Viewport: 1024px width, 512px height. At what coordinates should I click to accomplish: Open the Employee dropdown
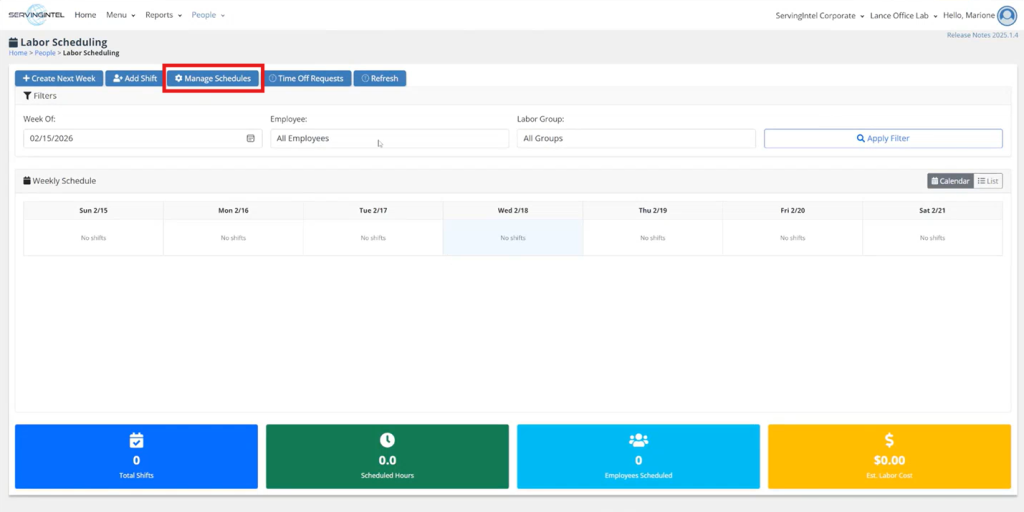point(389,139)
